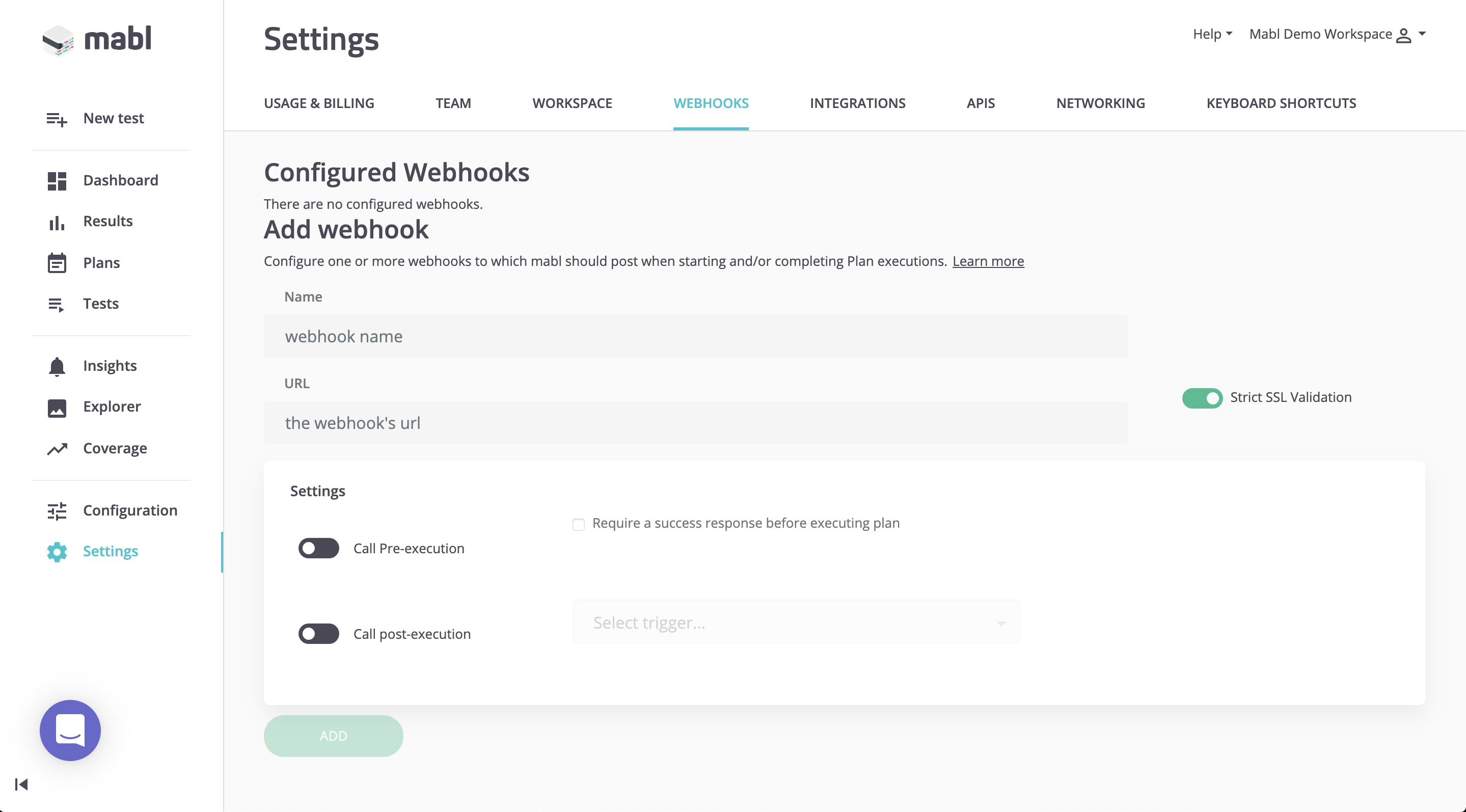This screenshot has width=1466, height=812.
Task: Switch to the Integrations tab
Action: click(x=857, y=103)
